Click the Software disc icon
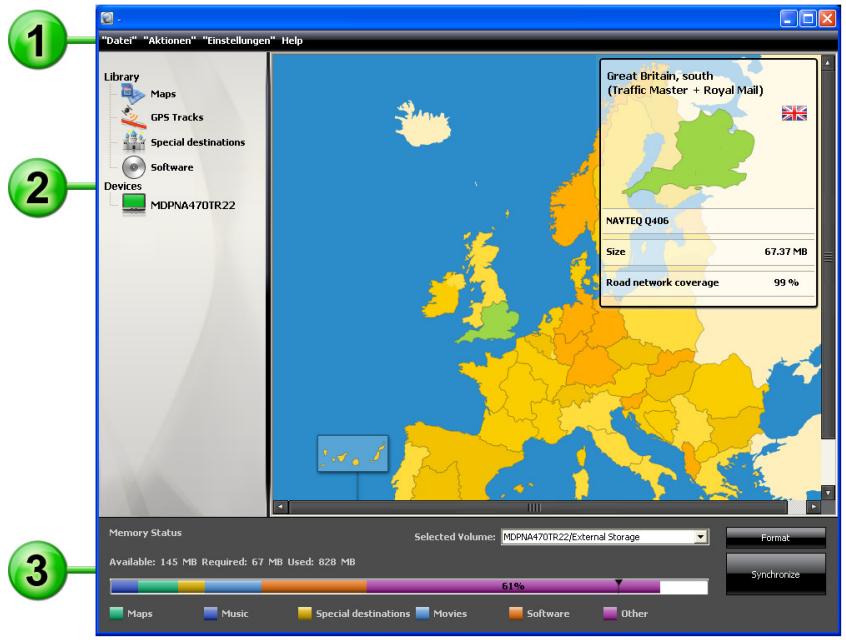The height and width of the screenshot is (640, 846). [x=133, y=167]
